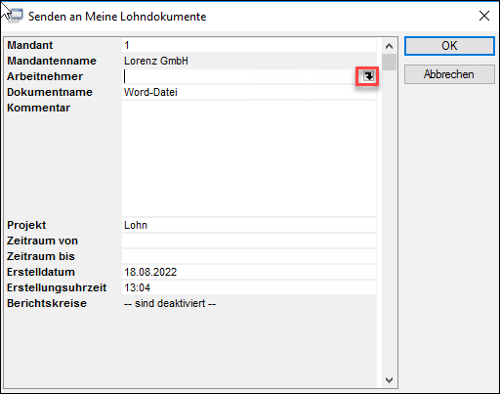Screen dimensions: 500x394
Task: Click the Erstelldatum field 18.08.2022
Action: click(x=249, y=272)
